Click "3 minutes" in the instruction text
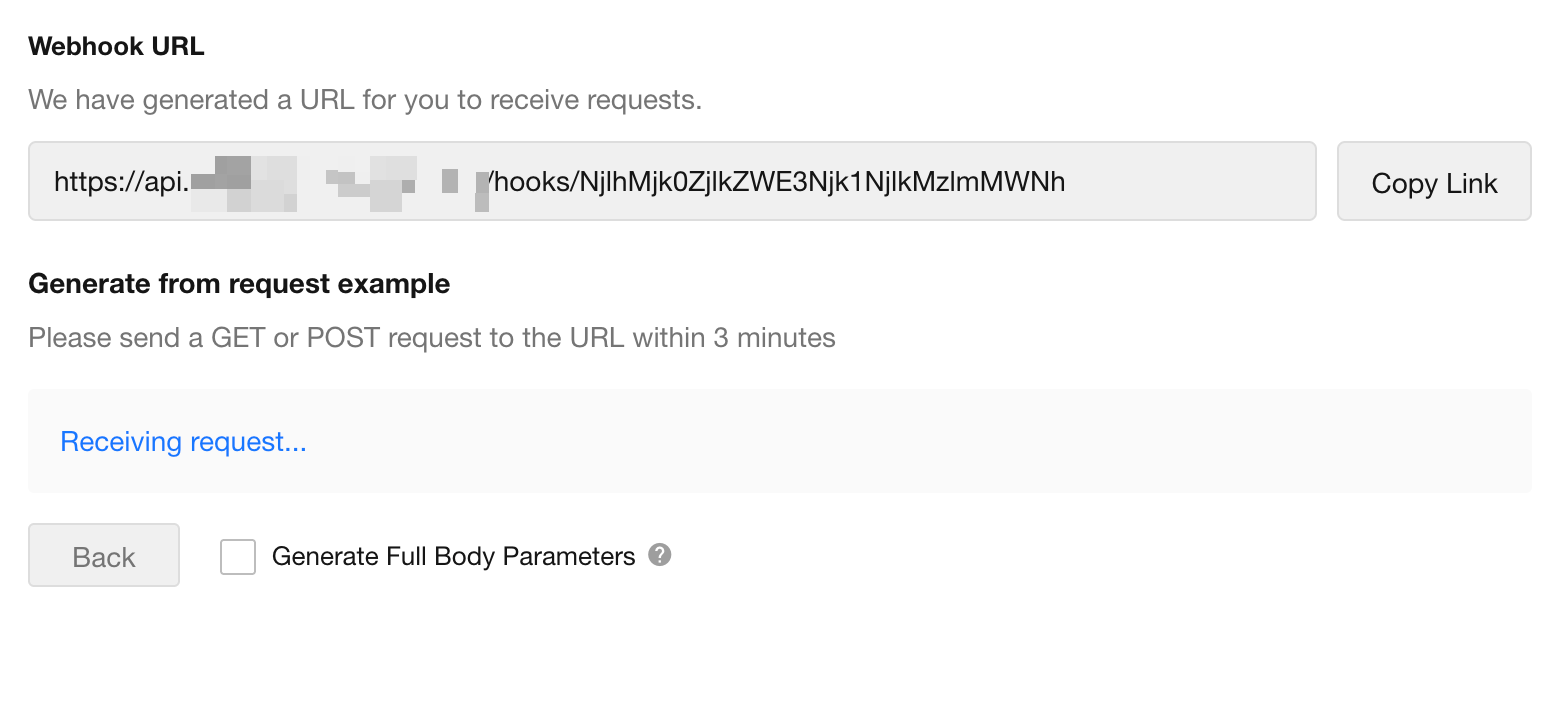This screenshot has height=720, width=1558. tap(773, 338)
